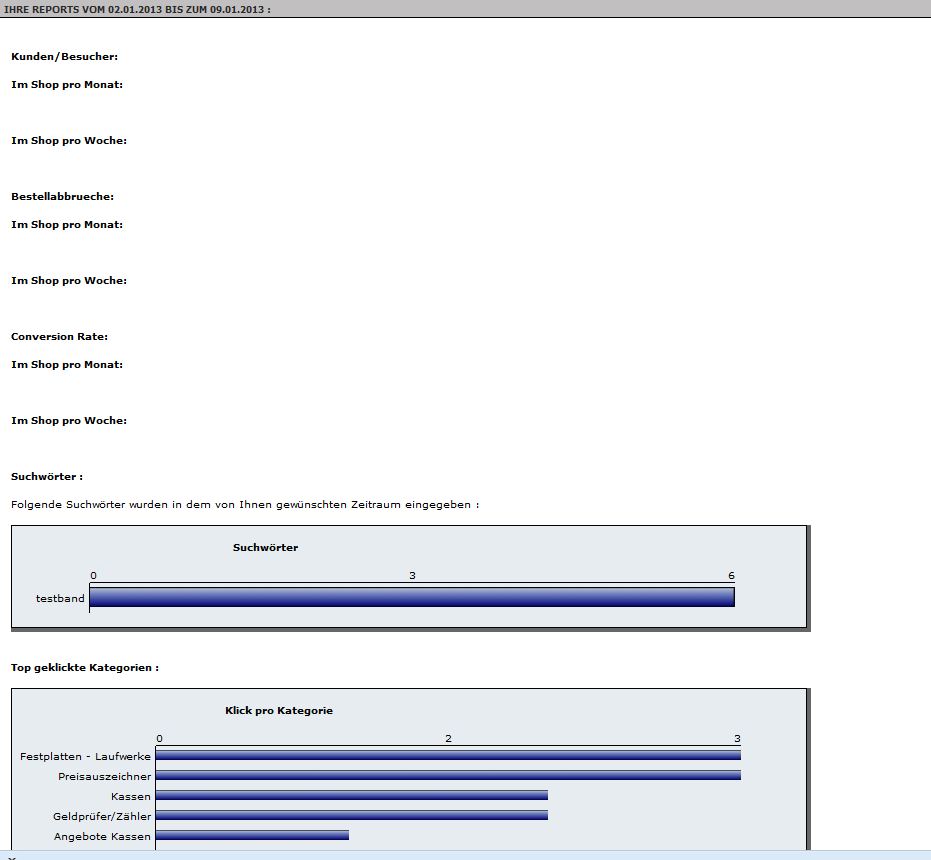Click the Festplatten - Laufwerke category bar
Viewport: 931px width, 860px height.
(x=448, y=755)
